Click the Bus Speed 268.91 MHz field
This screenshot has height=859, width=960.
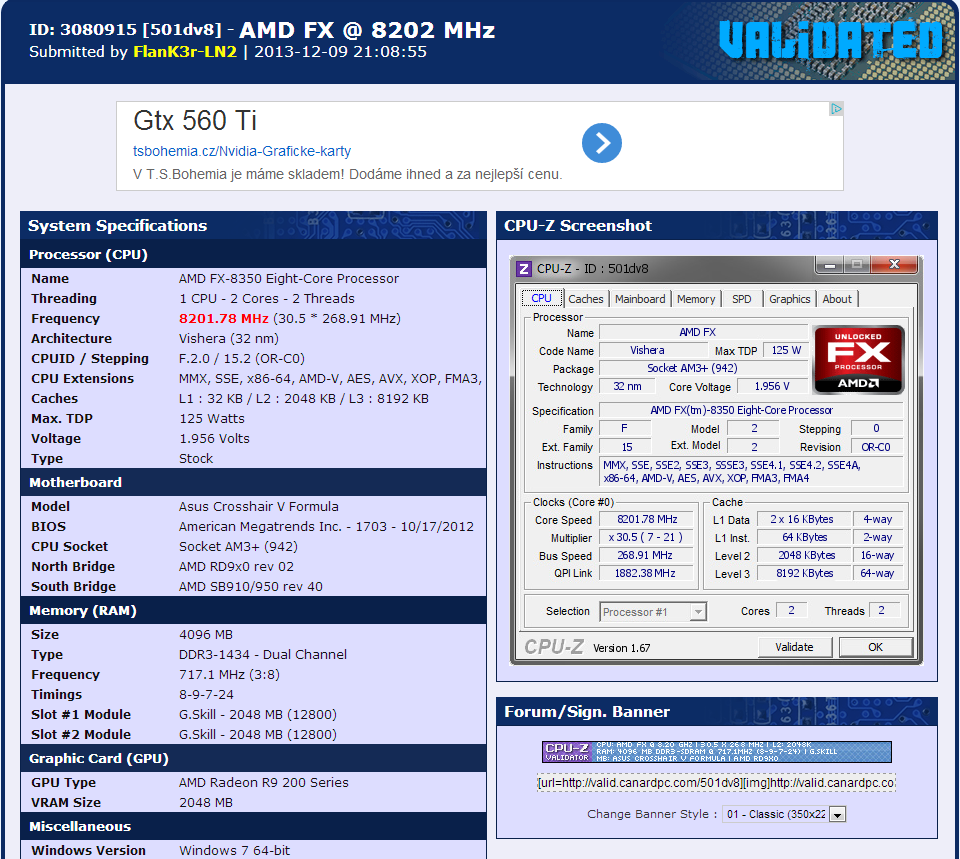(646, 555)
